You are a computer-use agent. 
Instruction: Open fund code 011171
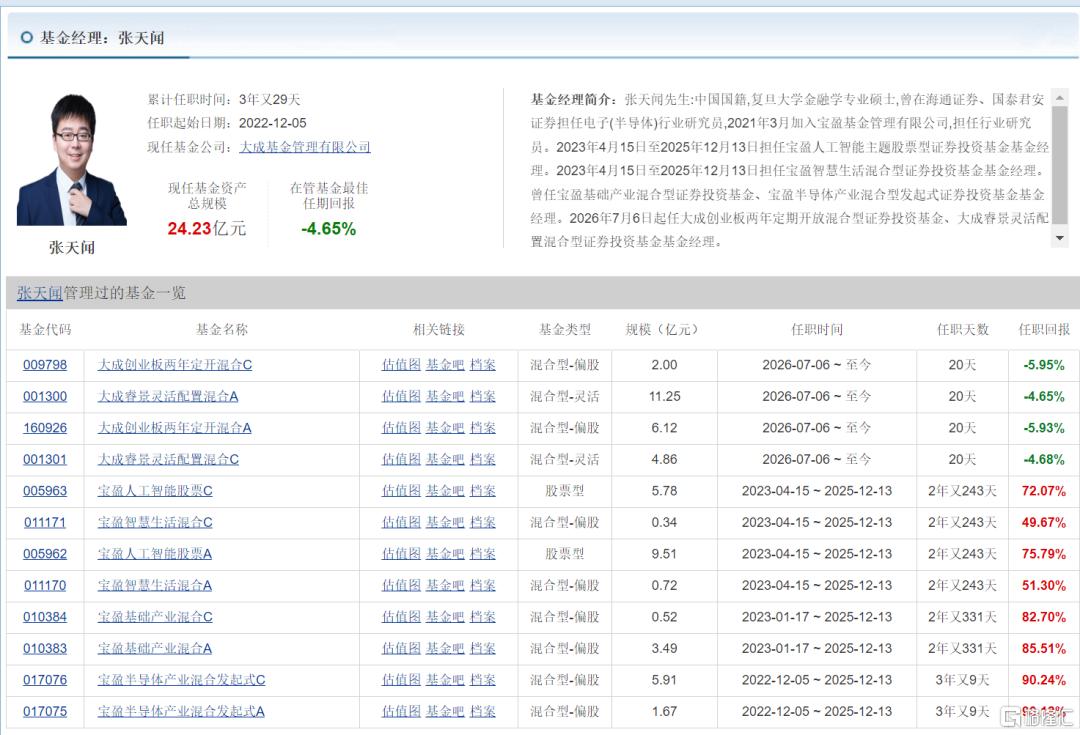click(45, 523)
